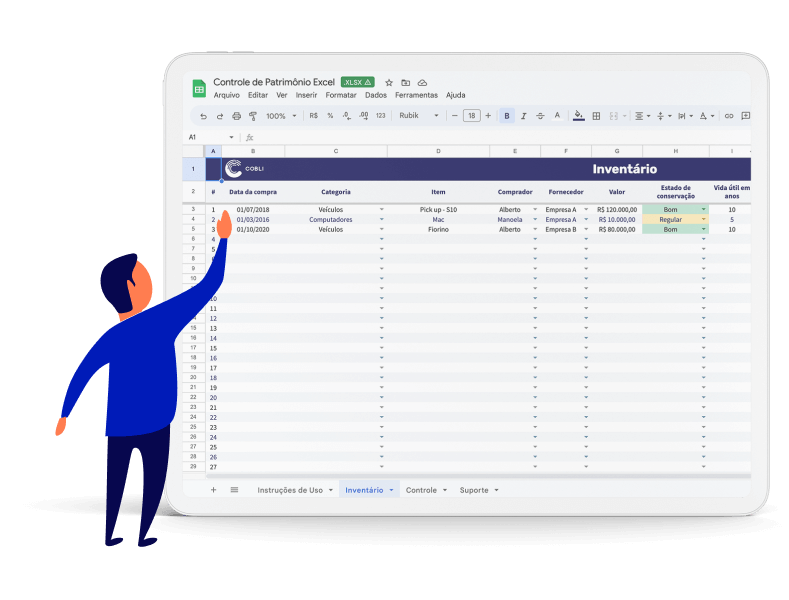Increase decimal places
The height and width of the screenshot is (600, 789).
364,116
